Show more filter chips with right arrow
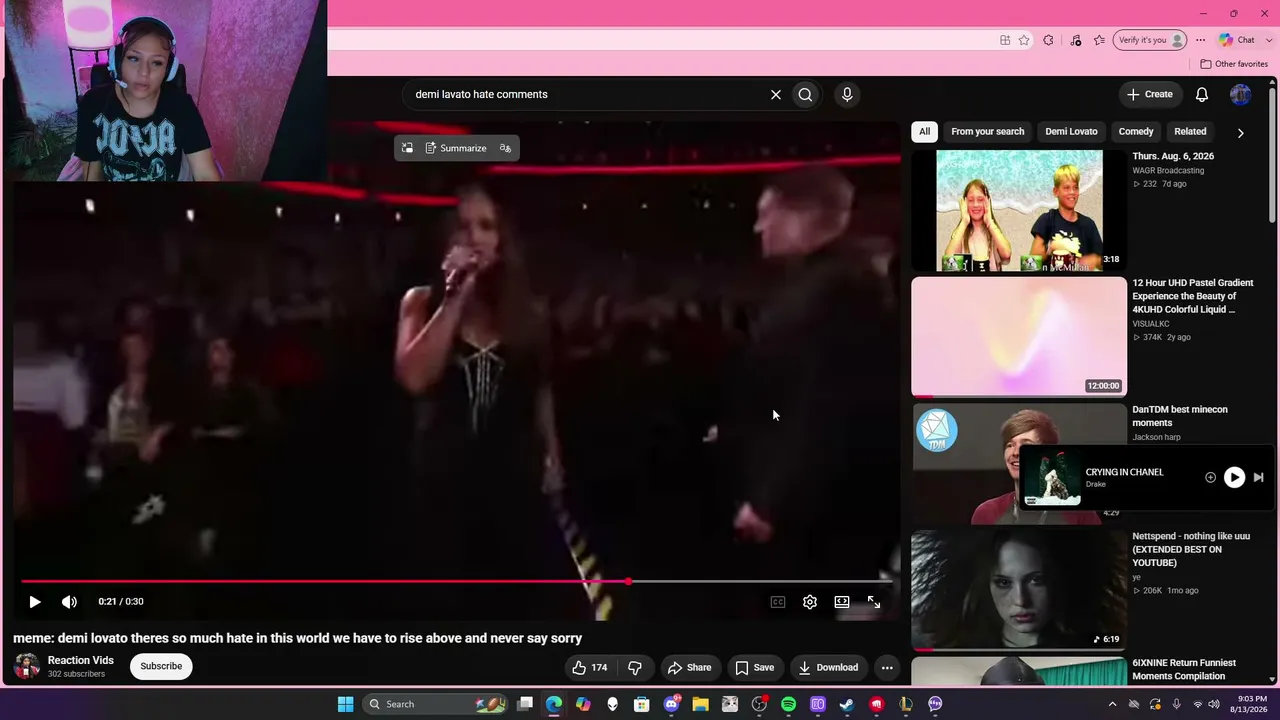 point(1240,132)
